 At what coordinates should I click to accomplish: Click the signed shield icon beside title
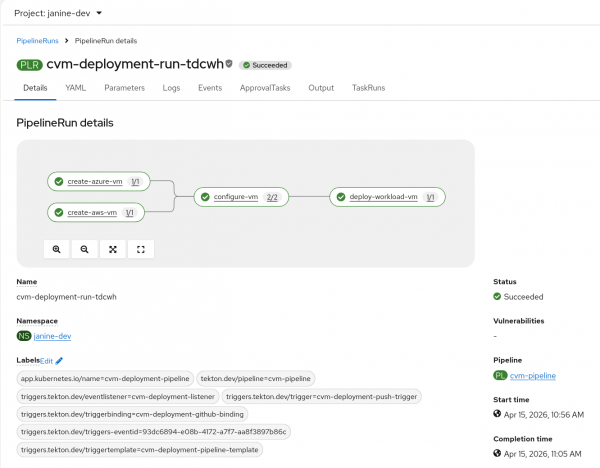tap(229, 64)
